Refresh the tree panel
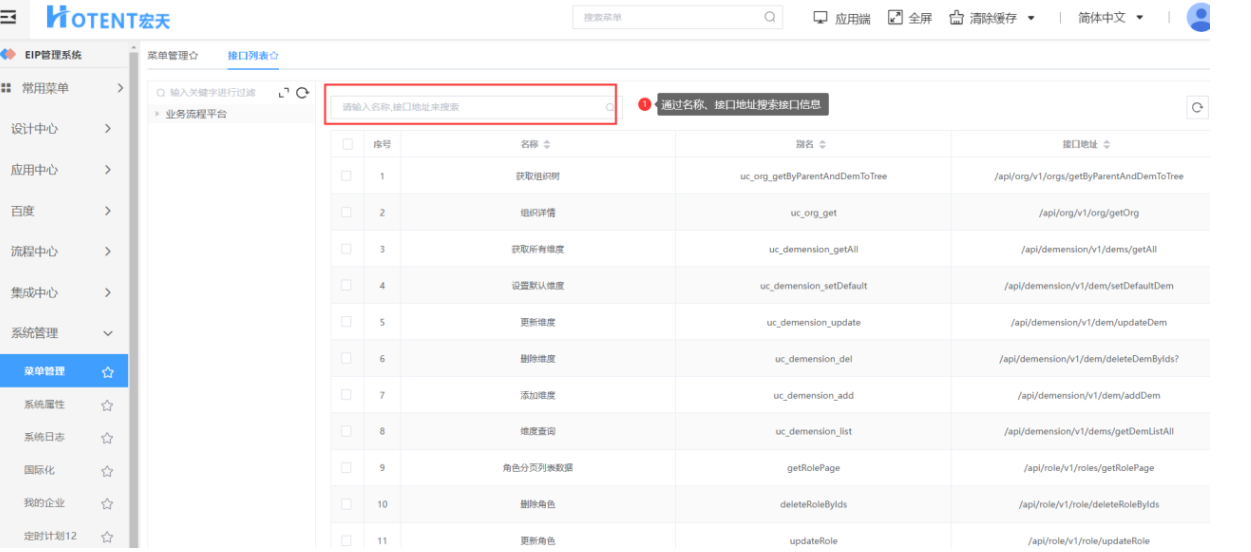This screenshot has height=552, width=1251. click(302, 92)
